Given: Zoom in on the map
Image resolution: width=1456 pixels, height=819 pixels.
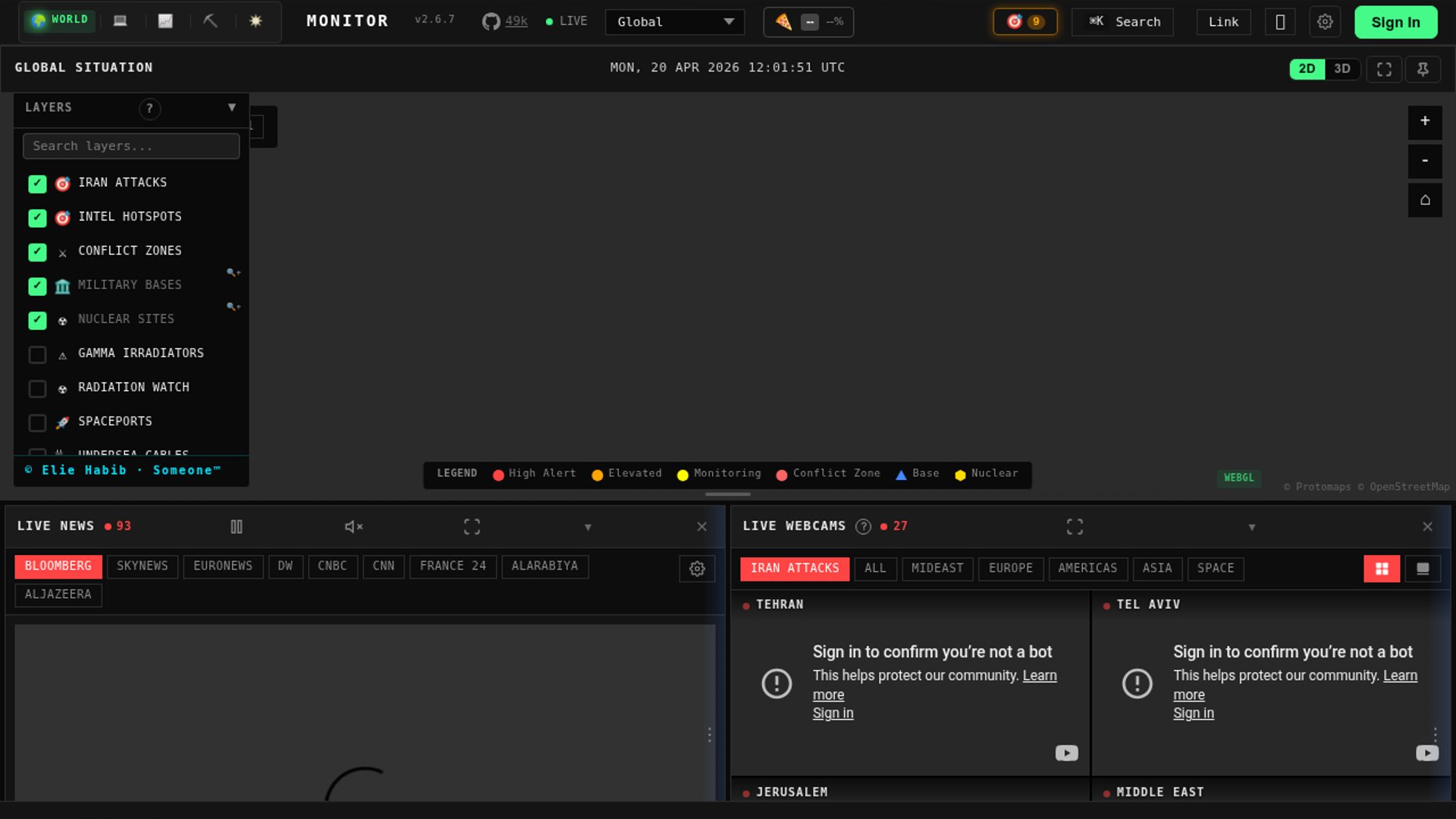Looking at the screenshot, I should pos(1425,121).
